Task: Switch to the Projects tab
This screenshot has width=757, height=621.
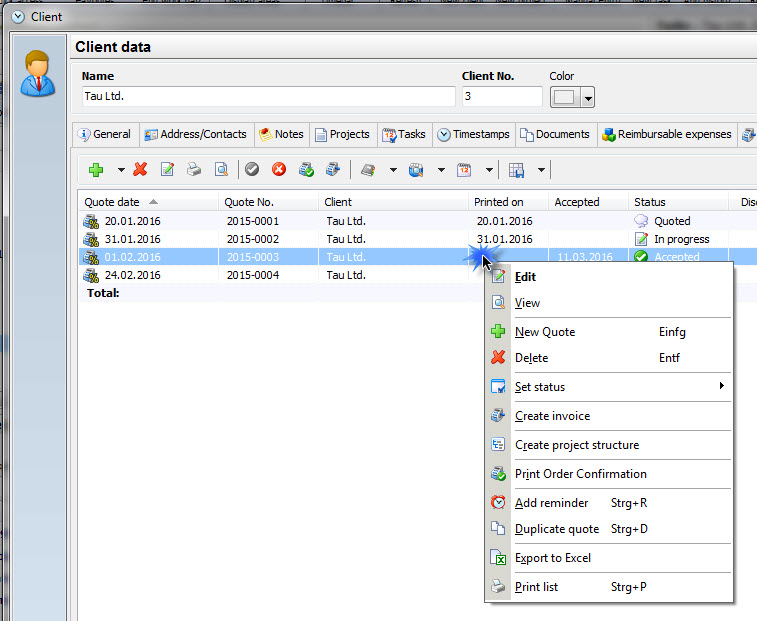Action: coord(342,134)
